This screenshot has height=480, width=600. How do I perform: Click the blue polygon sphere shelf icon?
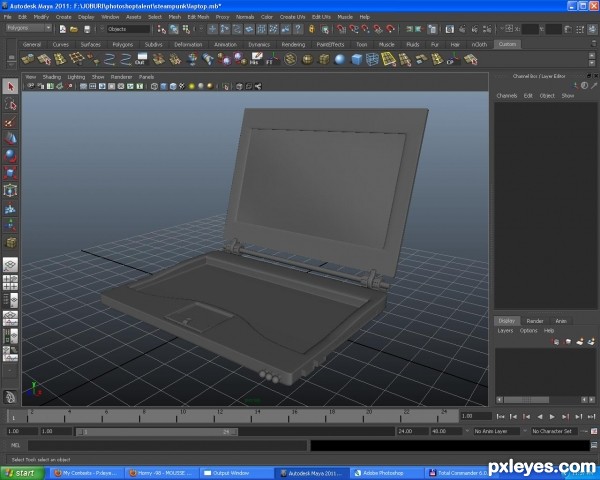[339, 59]
